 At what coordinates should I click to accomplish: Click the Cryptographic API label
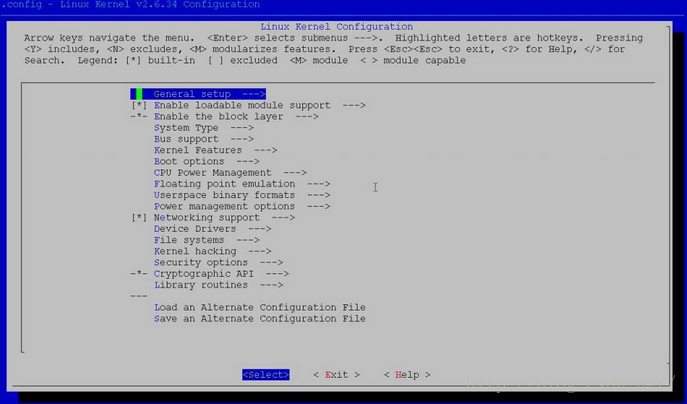click(203, 274)
